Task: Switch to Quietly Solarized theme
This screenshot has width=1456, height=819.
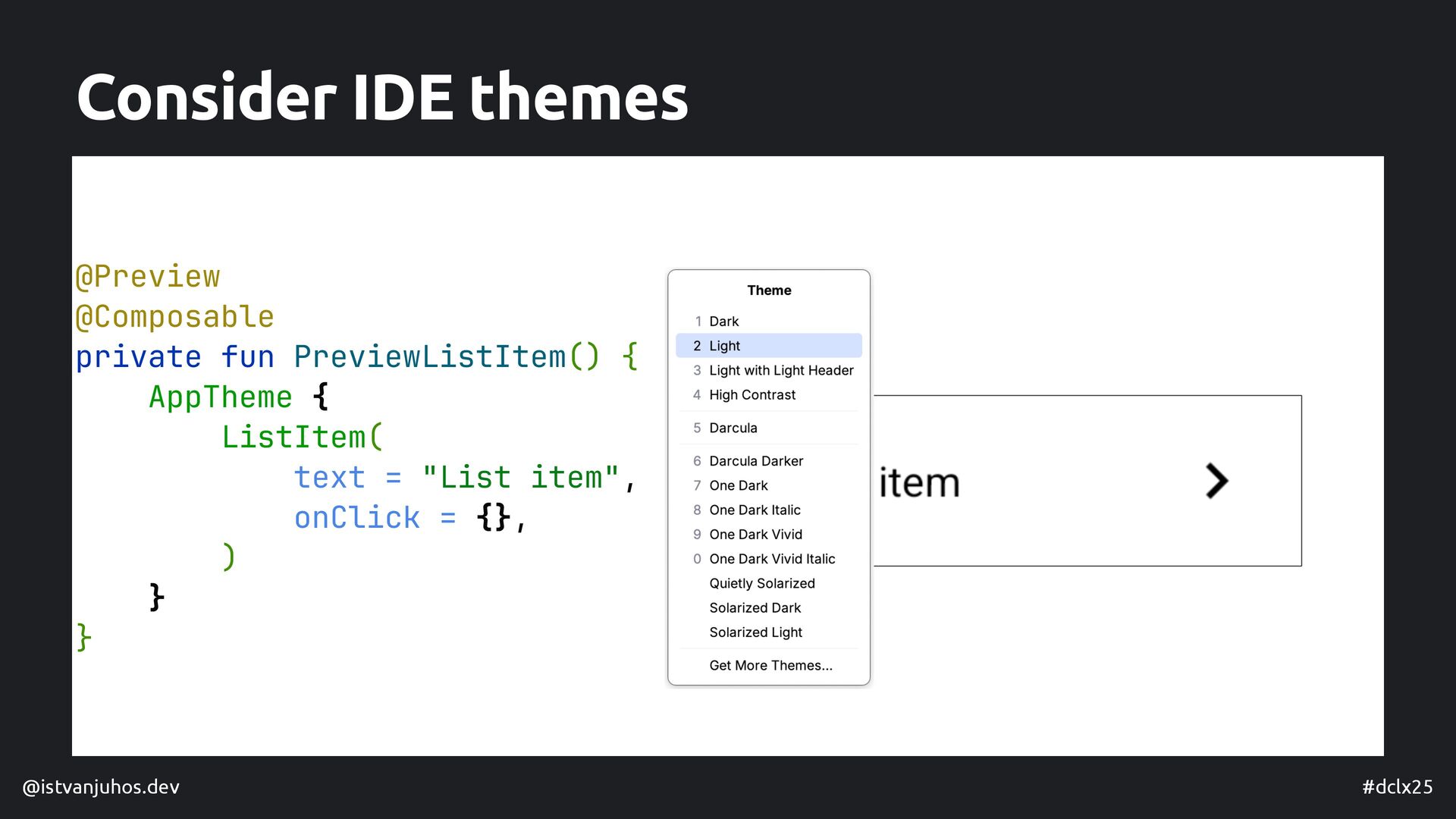Action: click(x=768, y=583)
